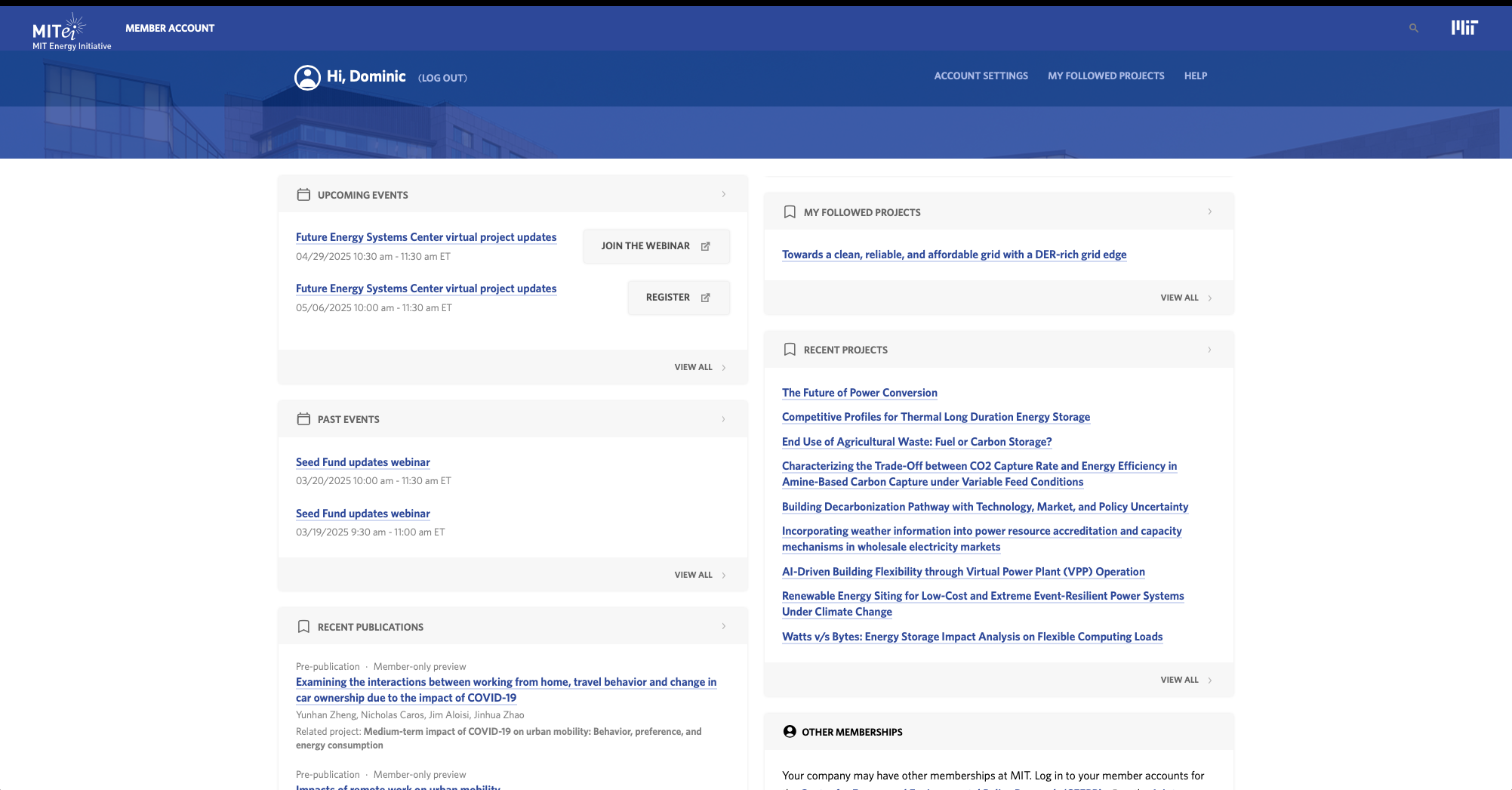Viewport: 1512px width, 790px height.
Task: Expand the My Followed Projects header chevron
Action: pos(1209,212)
